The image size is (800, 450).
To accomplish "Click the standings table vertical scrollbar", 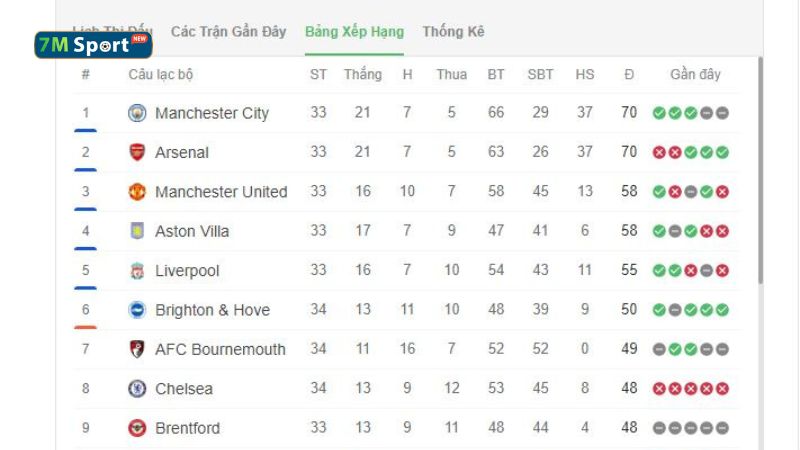I will click(x=760, y=170).
